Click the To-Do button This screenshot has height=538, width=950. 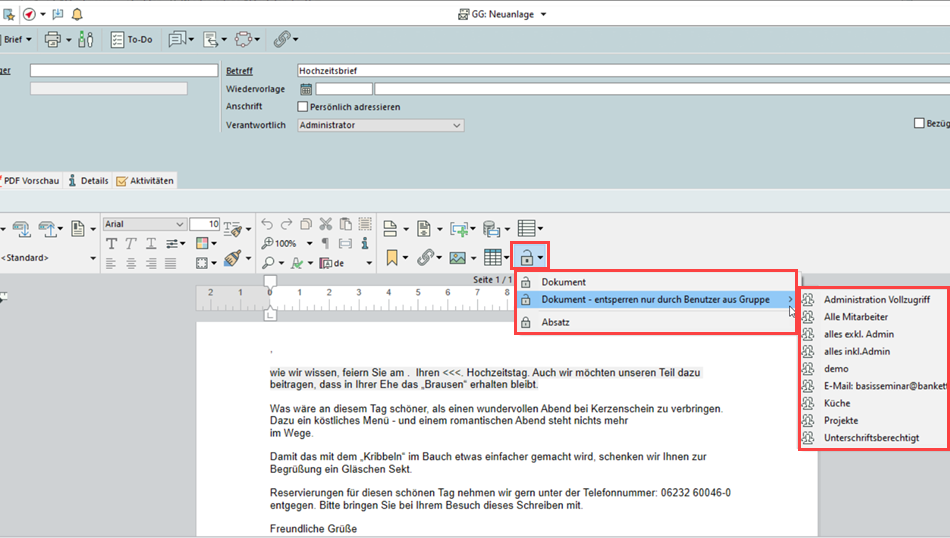coord(130,39)
